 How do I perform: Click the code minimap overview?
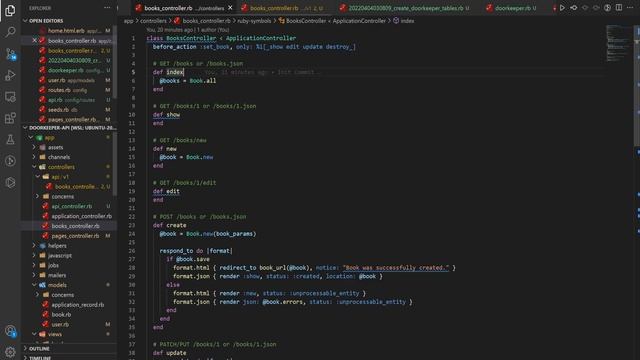[618, 43]
